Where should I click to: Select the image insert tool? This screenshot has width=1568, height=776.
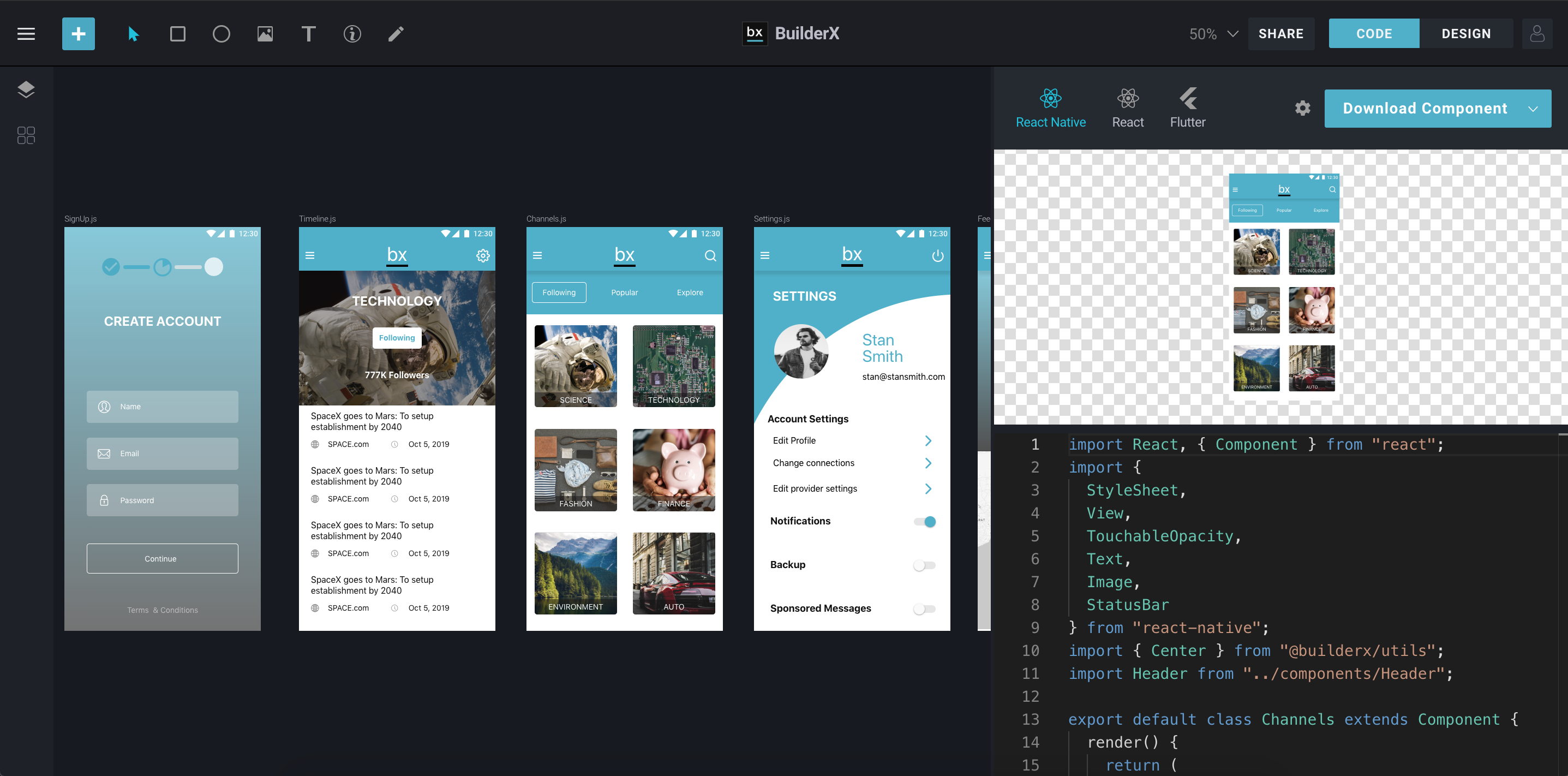pyautogui.click(x=265, y=33)
